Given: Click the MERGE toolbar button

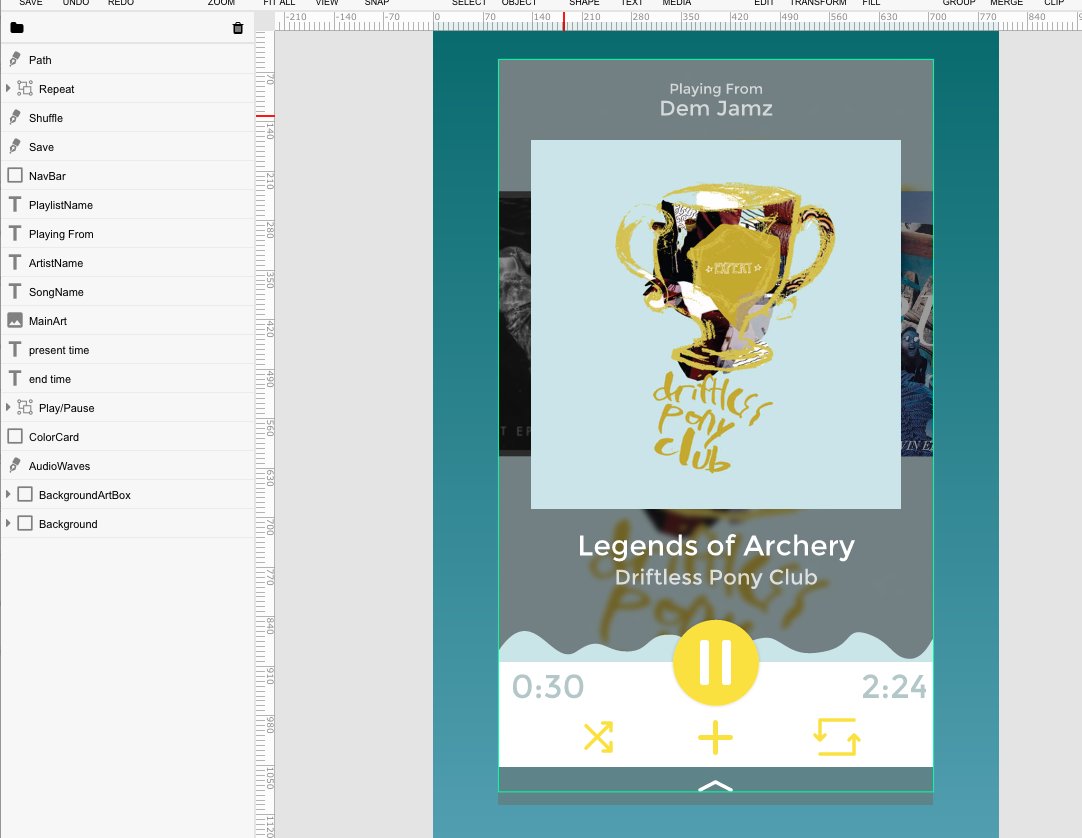Looking at the screenshot, I should 1007,3.
